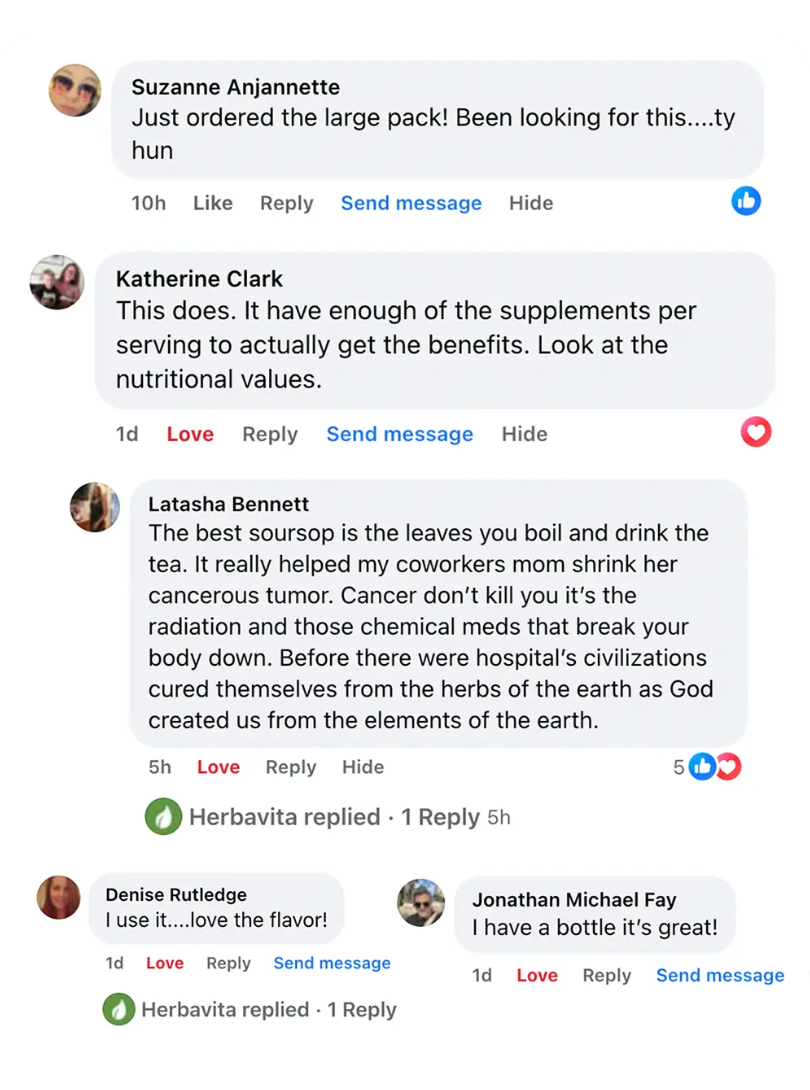Send message to Suzanne Anjannette

pos(411,203)
